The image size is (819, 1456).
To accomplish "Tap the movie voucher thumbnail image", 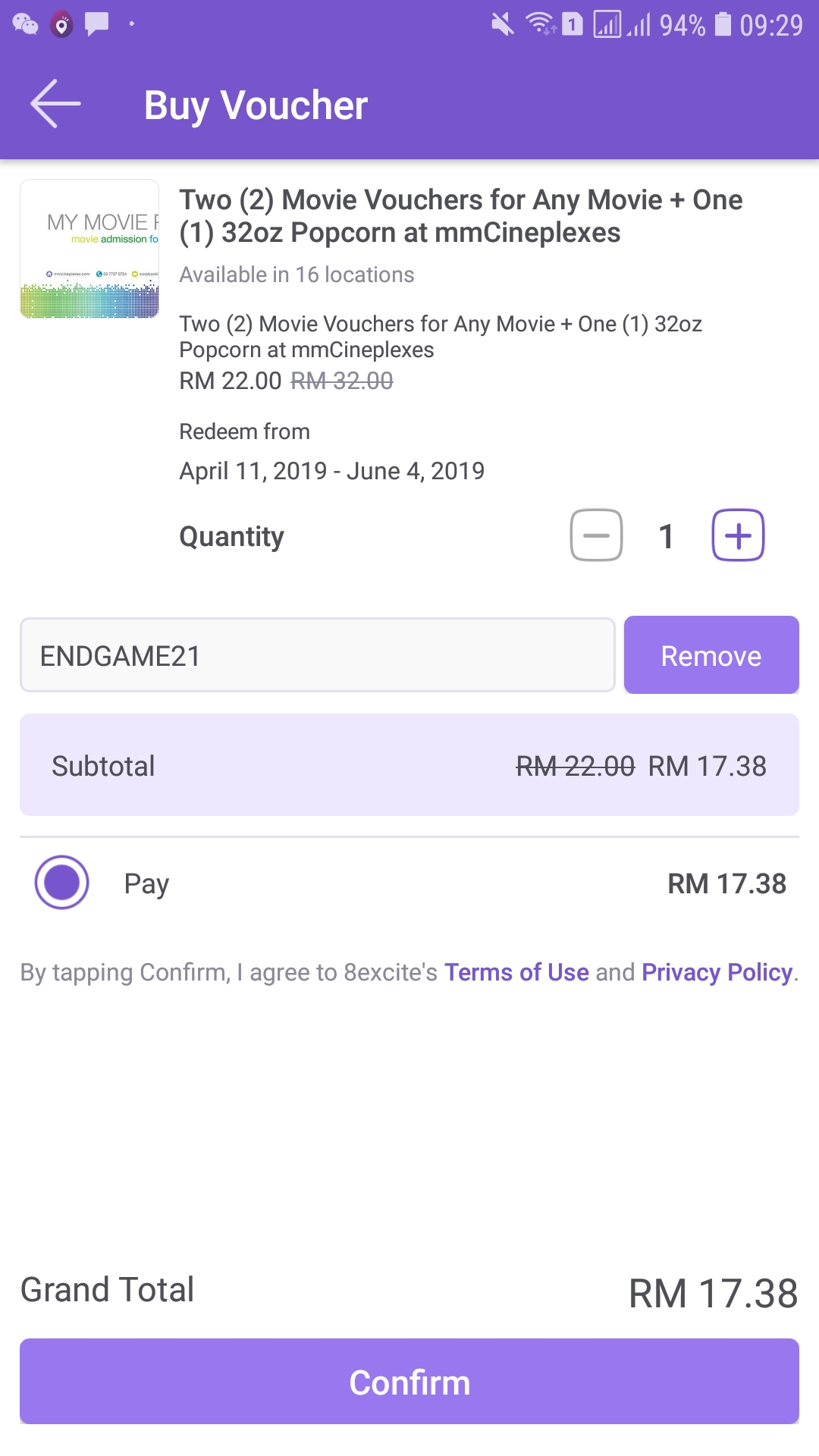I will coord(89,249).
